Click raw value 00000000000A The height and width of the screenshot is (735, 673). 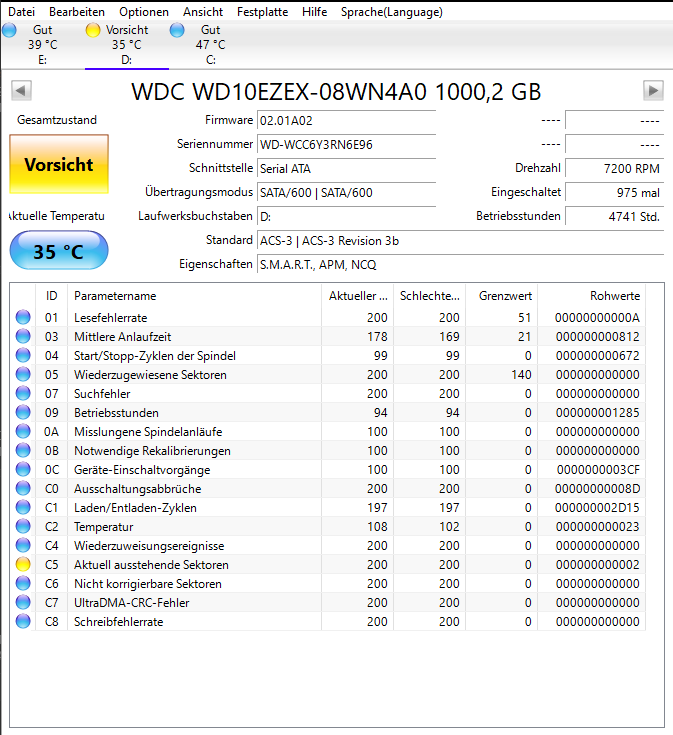pyautogui.click(x=598, y=318)
